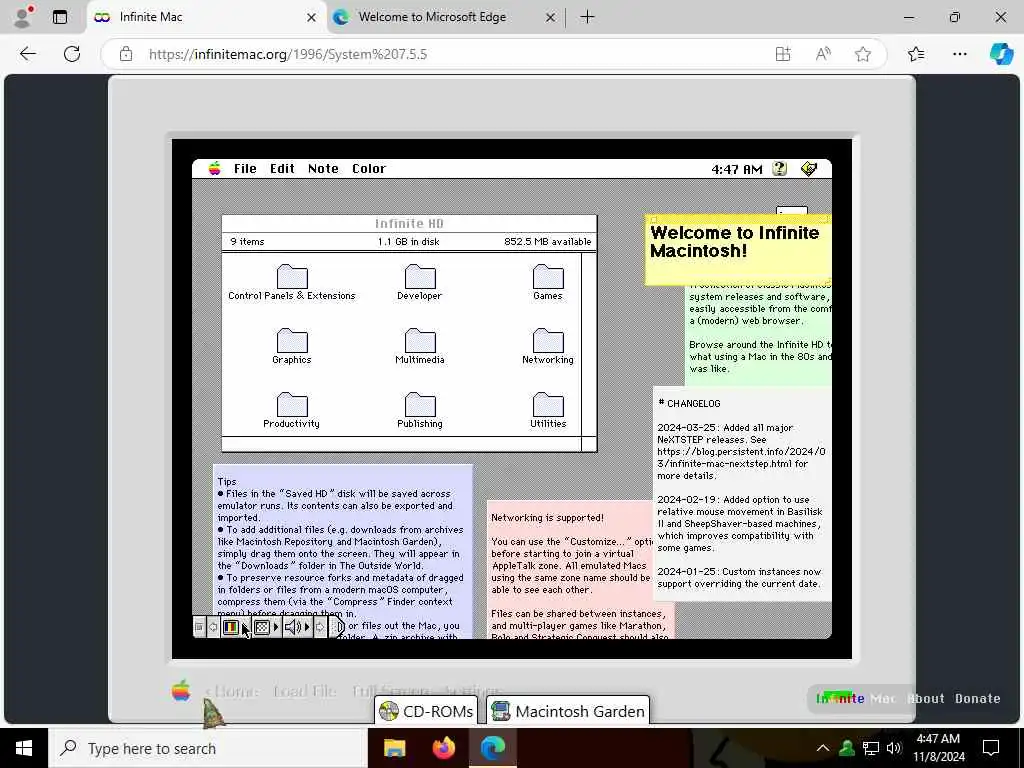Open the Application menu icon at Mac menu bar right
1024x768 pixels.
click(809, 168)
